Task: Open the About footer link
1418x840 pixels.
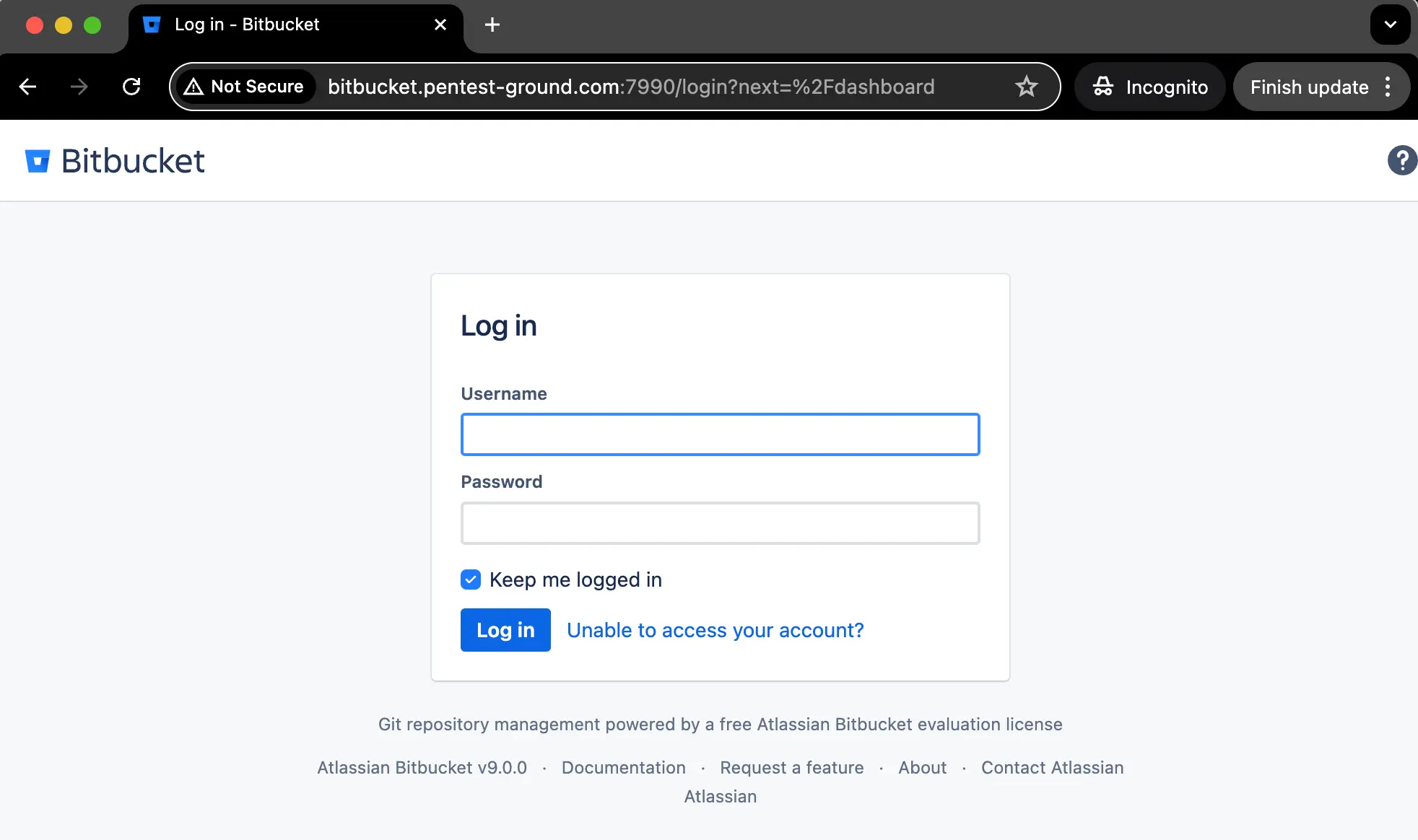Action: point(922,767)
